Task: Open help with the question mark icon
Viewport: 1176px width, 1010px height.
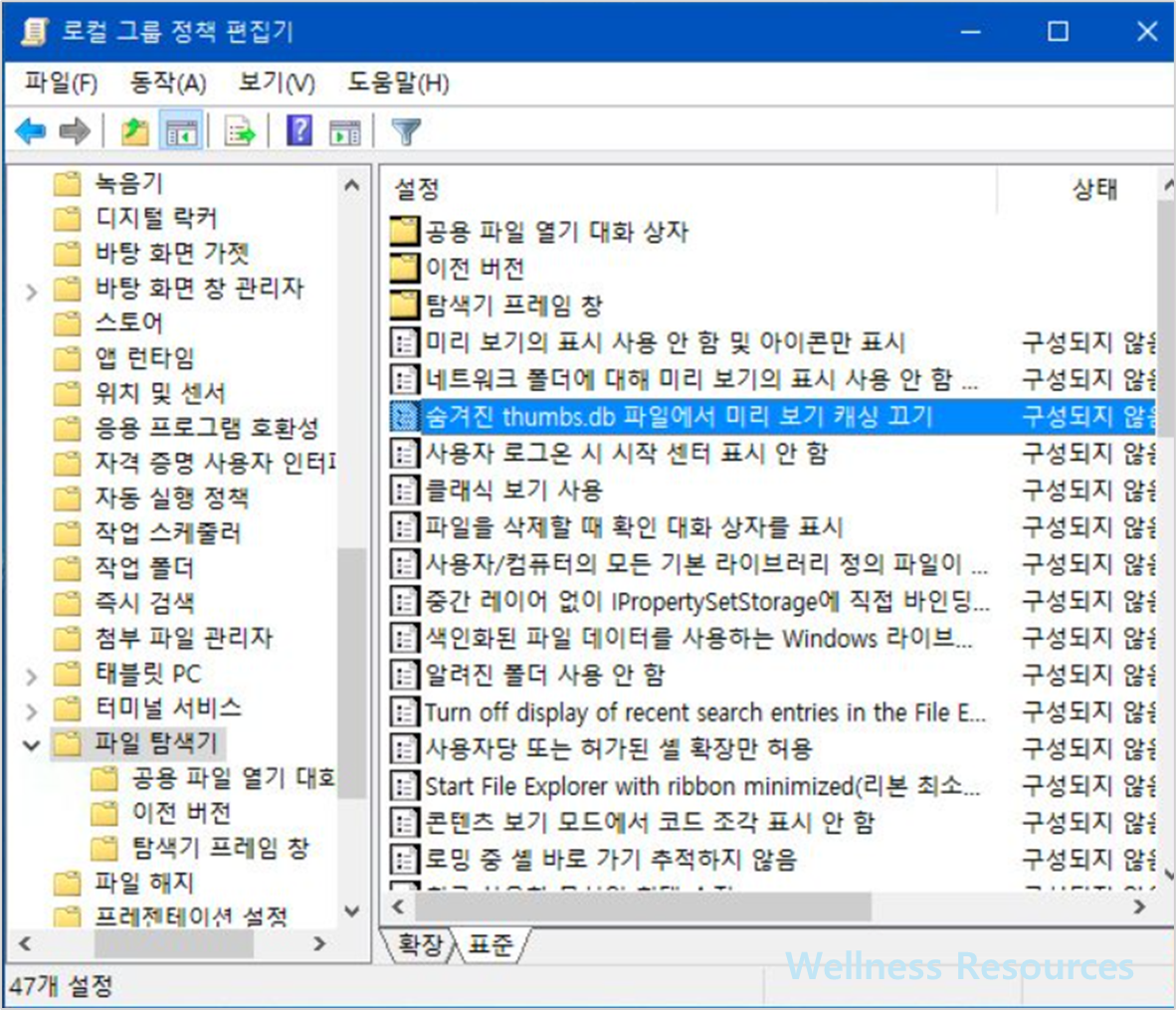Action: pos(299,132)
